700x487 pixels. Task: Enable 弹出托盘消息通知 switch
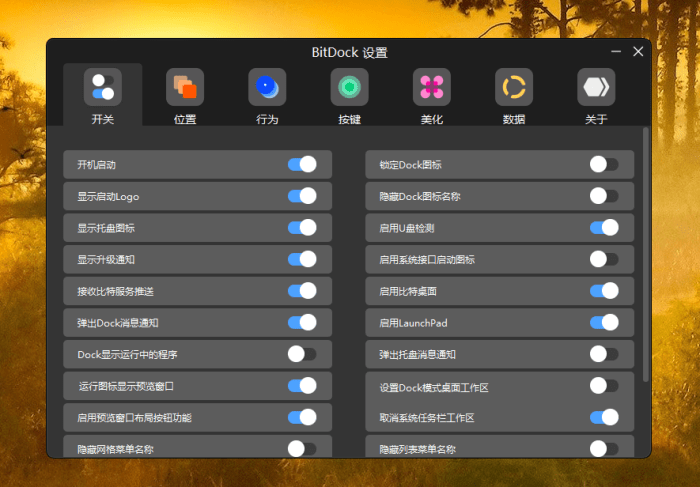pos(604,354)
